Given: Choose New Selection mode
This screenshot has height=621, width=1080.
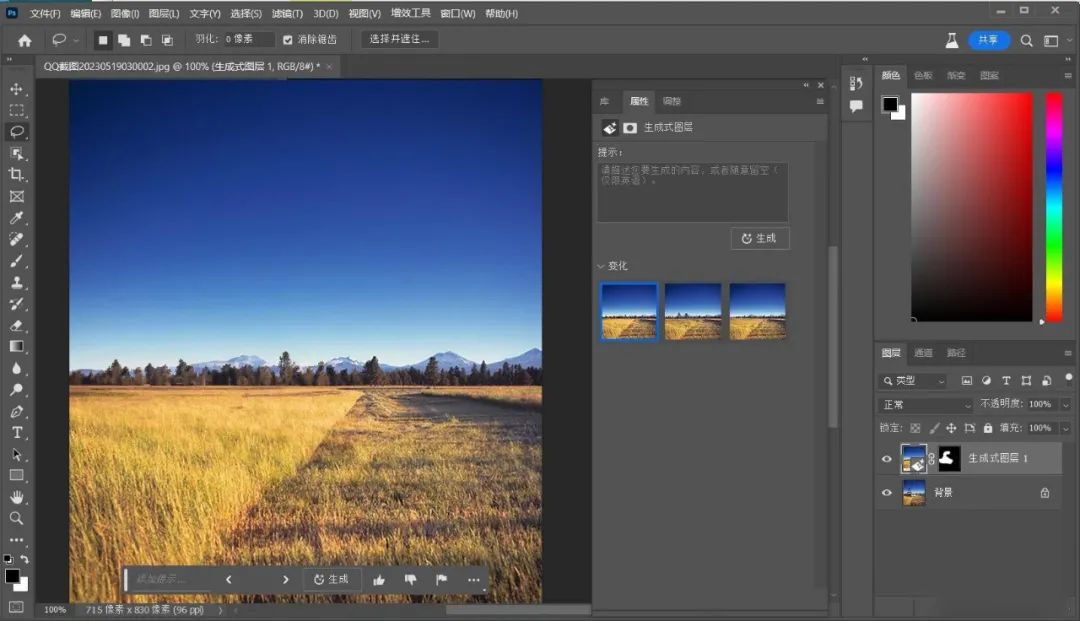Looking at the screenshot, I should (103, 40).
